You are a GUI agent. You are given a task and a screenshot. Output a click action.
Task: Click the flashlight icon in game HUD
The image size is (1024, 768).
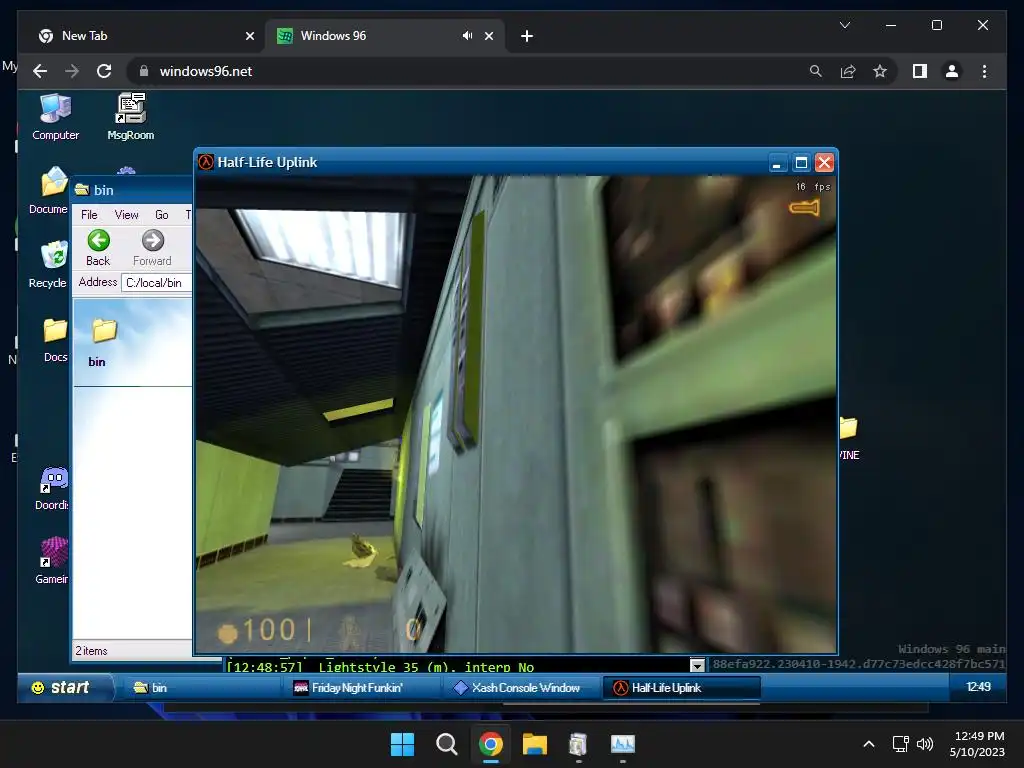click(805, 208)
